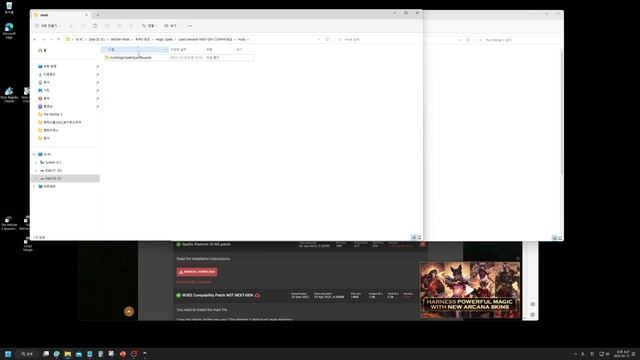Open Recycle Bin desktop icon

coord(9,8)
